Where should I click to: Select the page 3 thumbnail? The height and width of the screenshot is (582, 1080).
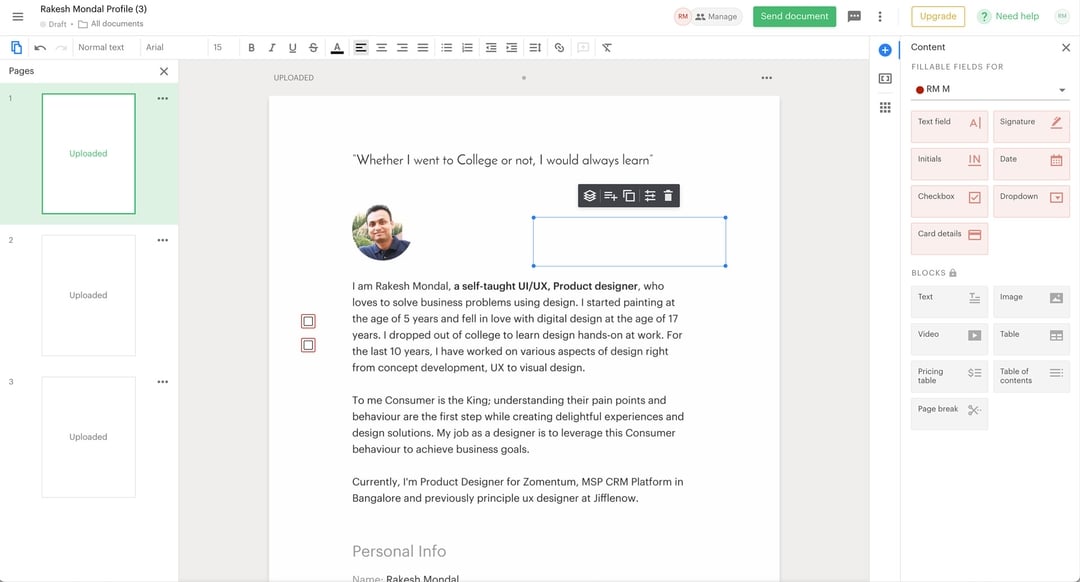(x=87, y=437)
